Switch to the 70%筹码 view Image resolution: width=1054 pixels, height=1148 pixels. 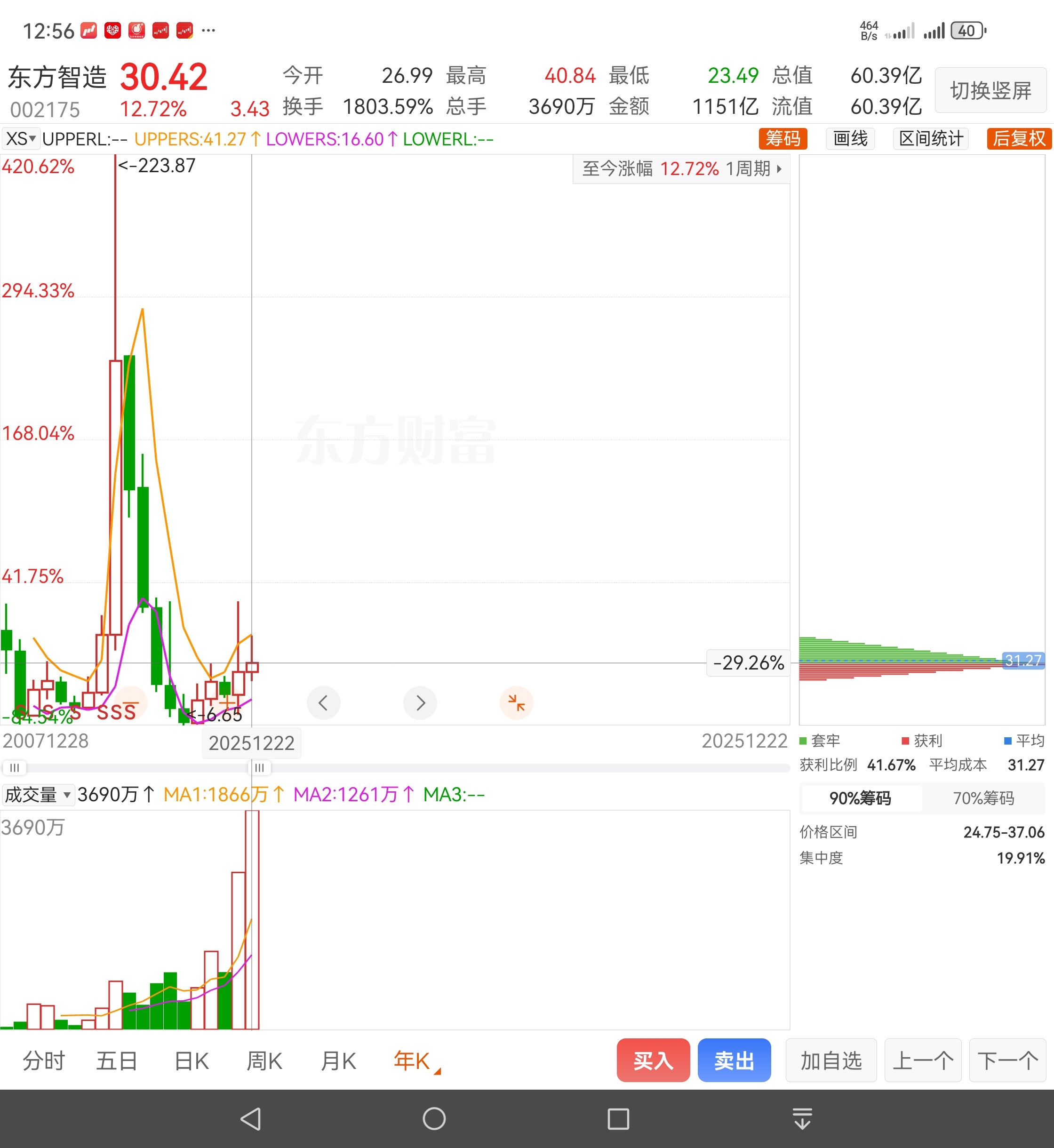click(x=983, y=798)
